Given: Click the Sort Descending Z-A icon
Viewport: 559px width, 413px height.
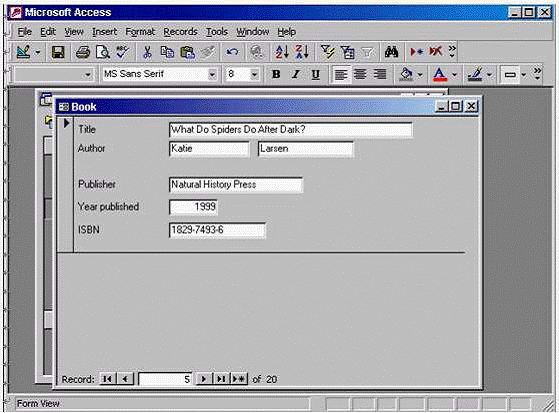Looking at the screenshot, I should point(302,52).
